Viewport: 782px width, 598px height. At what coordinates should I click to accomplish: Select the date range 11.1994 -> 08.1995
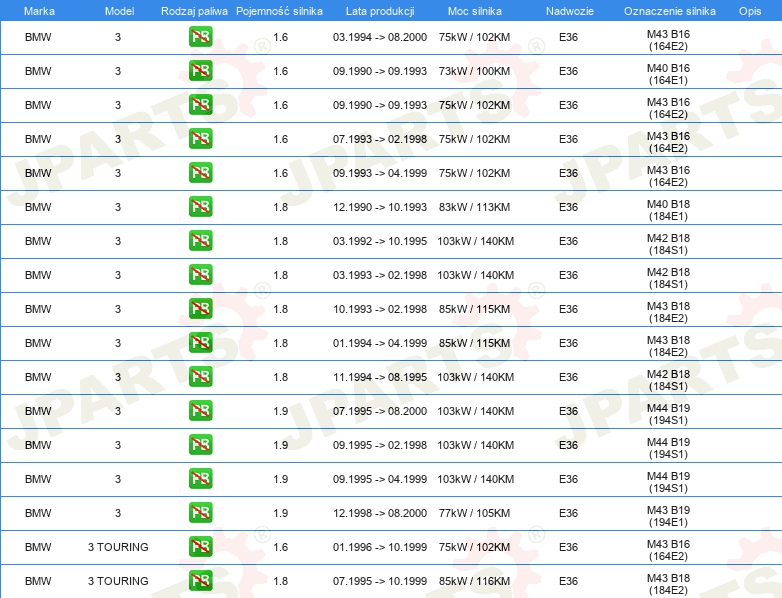tap(380, 377)
